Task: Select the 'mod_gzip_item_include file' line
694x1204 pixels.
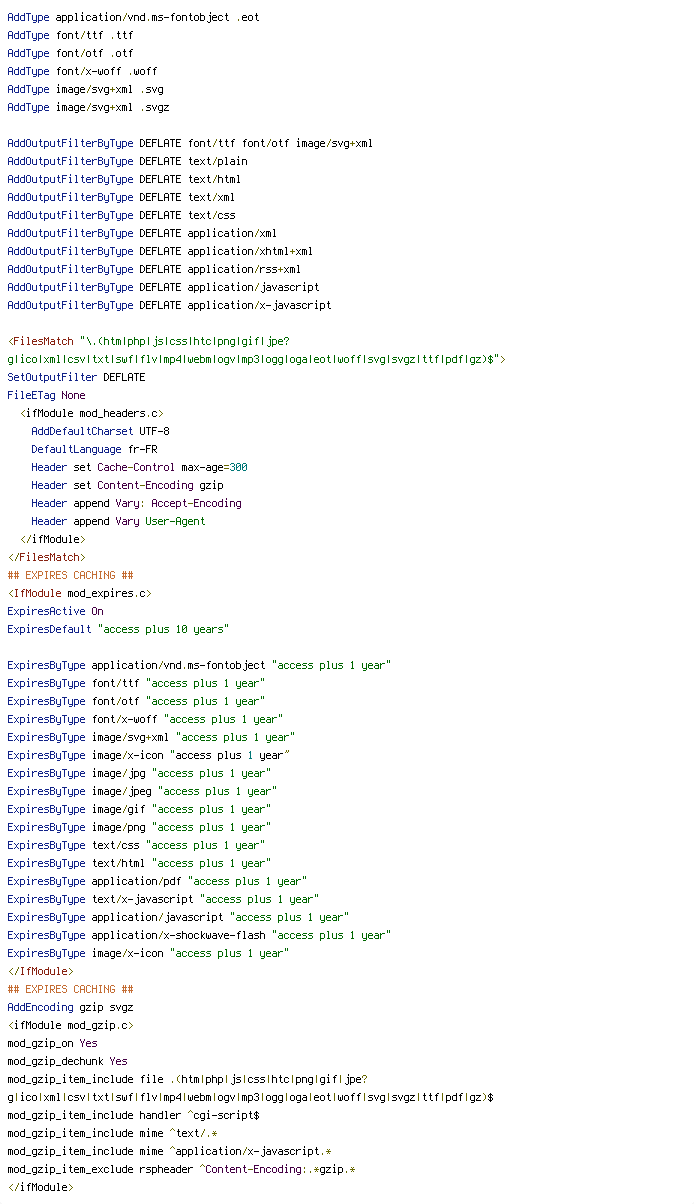Action: (x=187, y=1079)
